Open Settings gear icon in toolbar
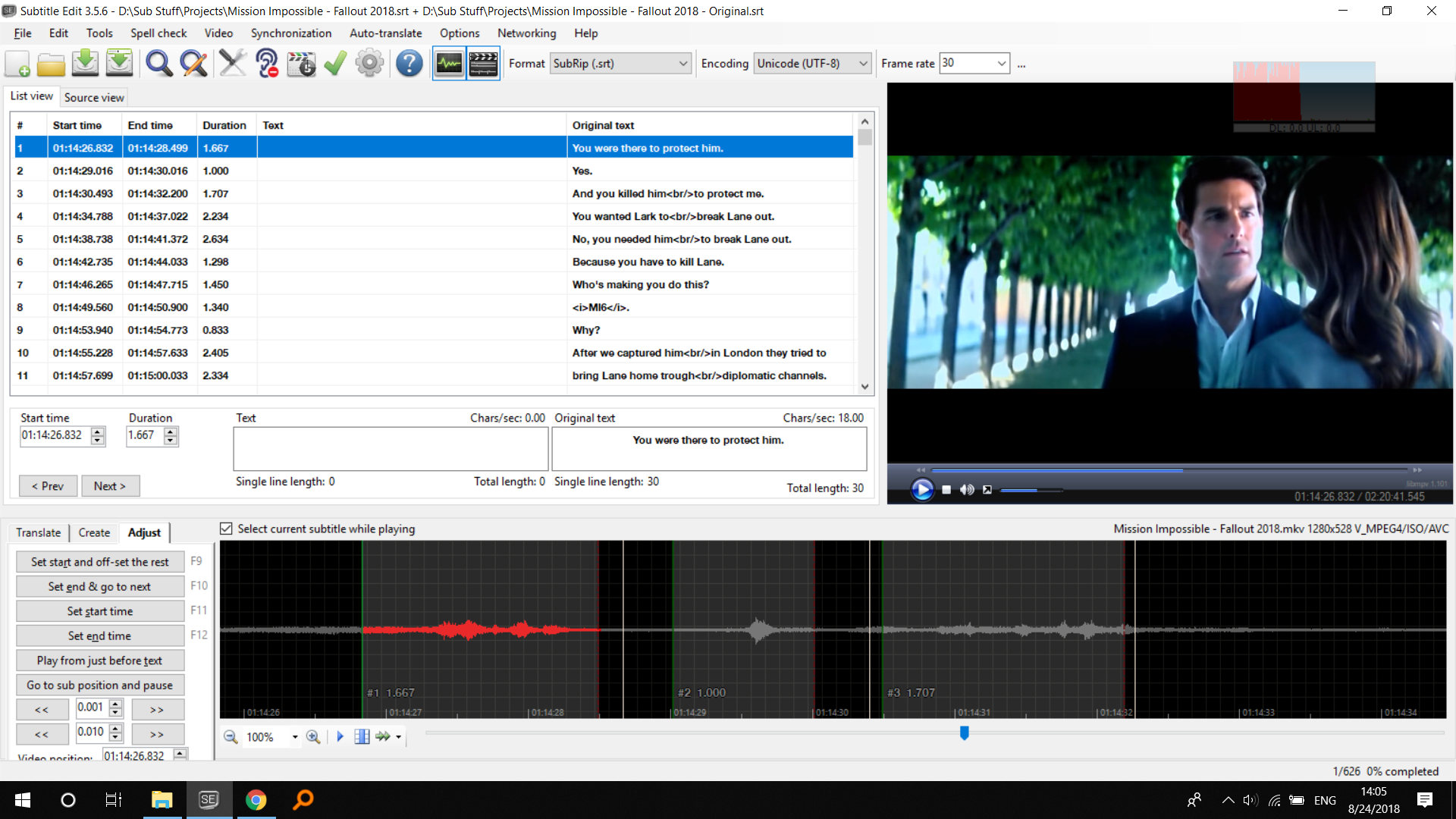Viewport: 1456px width, 819px height. tap(369, 64)
